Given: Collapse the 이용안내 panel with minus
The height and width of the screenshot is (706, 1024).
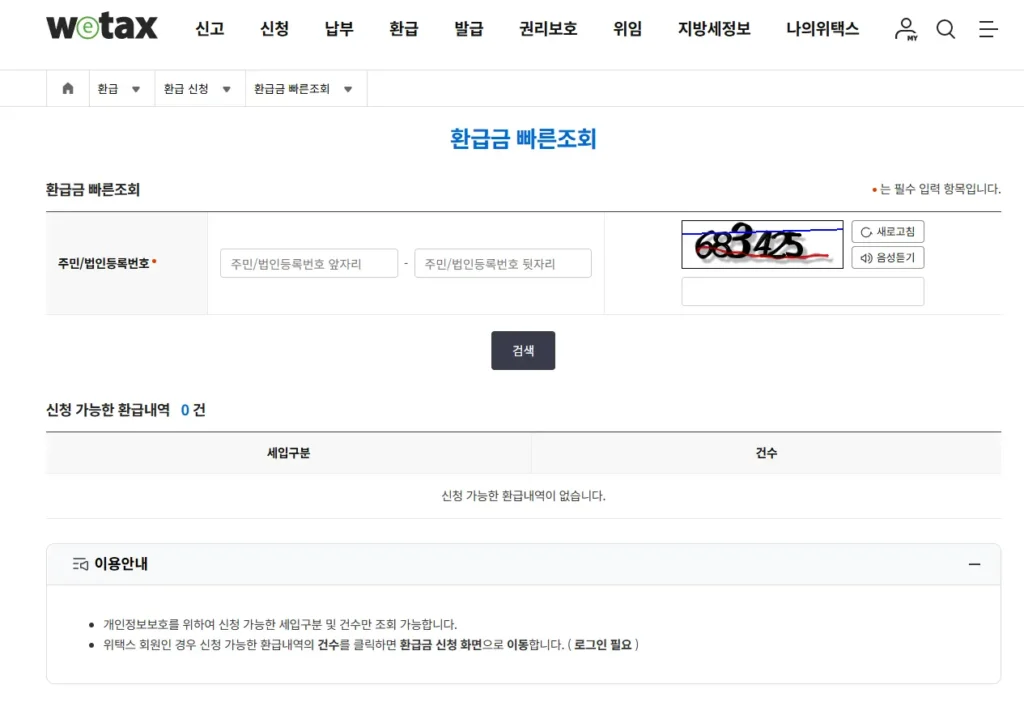Looking at the screenshot, I should click(x=974, y=564).
